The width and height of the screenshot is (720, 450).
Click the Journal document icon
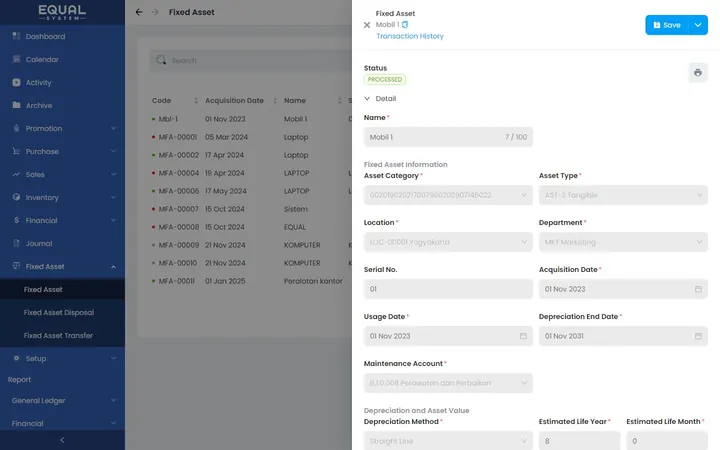(16, 243)
